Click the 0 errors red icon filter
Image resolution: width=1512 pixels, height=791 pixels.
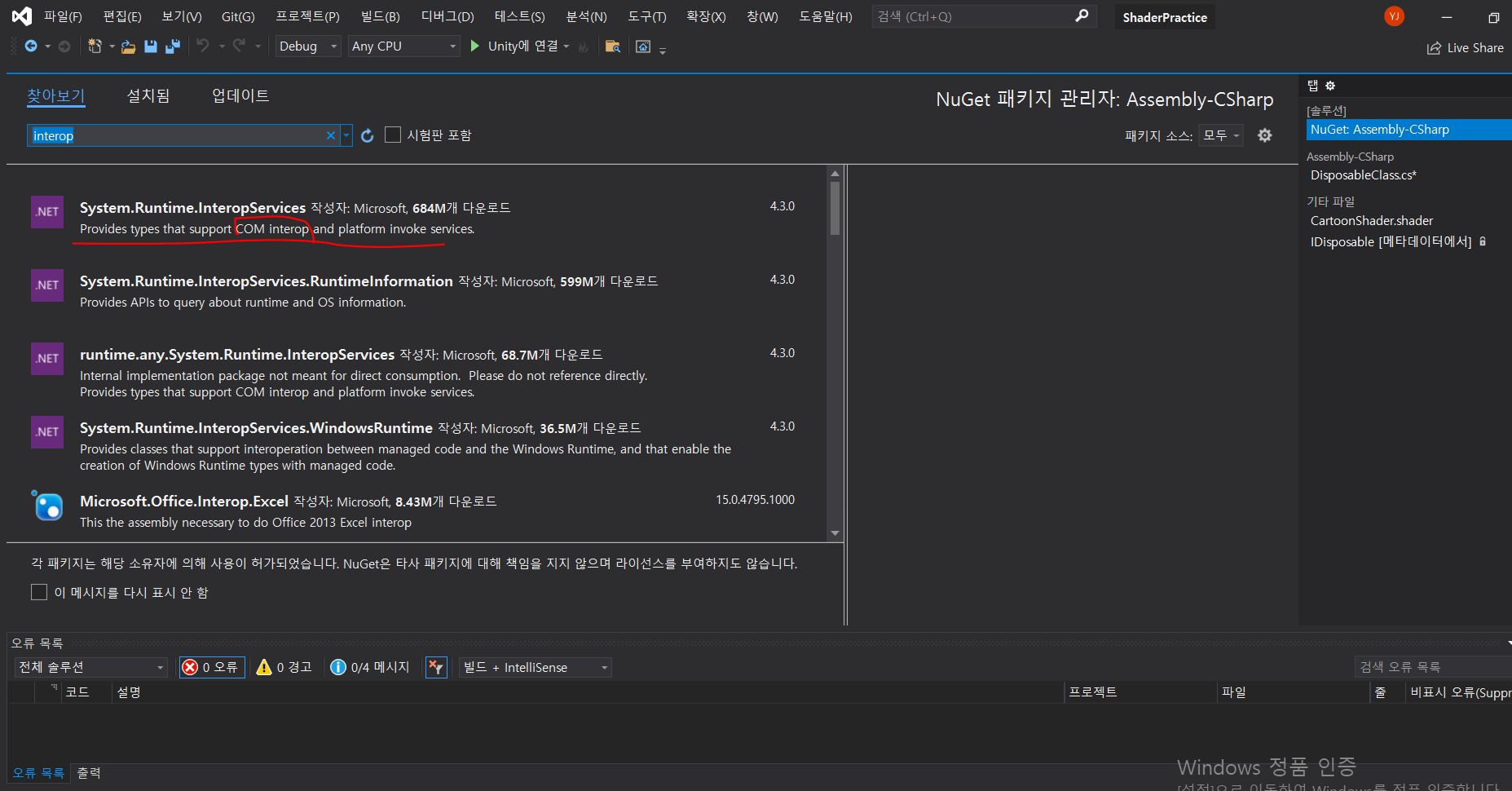(212, 667)
